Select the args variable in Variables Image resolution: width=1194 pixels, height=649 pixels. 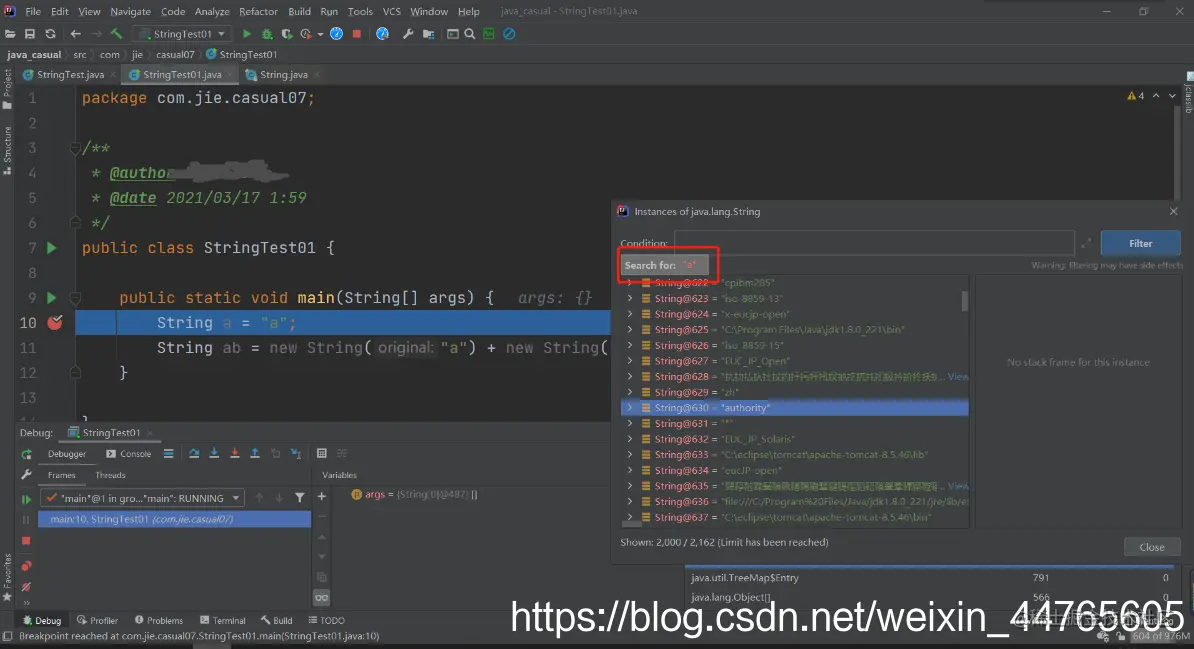click(x=414, y=494)
